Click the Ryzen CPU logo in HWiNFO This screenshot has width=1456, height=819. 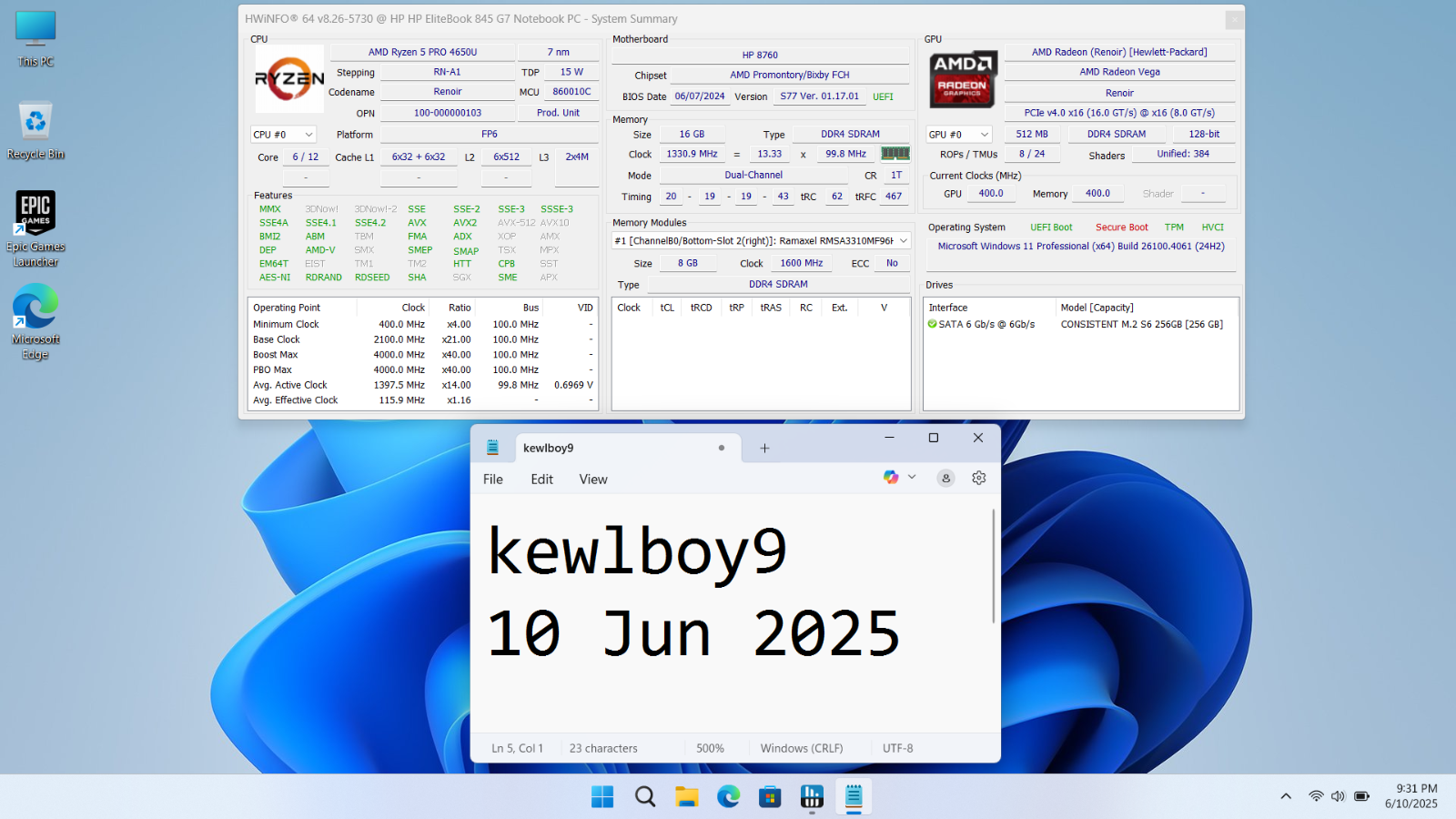pyautogui.click(x=289, y=79)
